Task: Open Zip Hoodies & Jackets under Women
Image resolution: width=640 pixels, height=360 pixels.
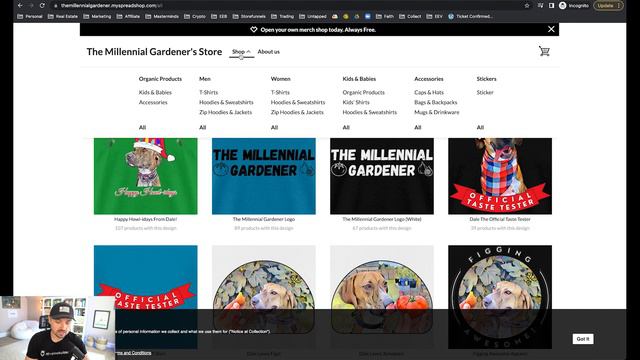Action: (x=297, y=112)
